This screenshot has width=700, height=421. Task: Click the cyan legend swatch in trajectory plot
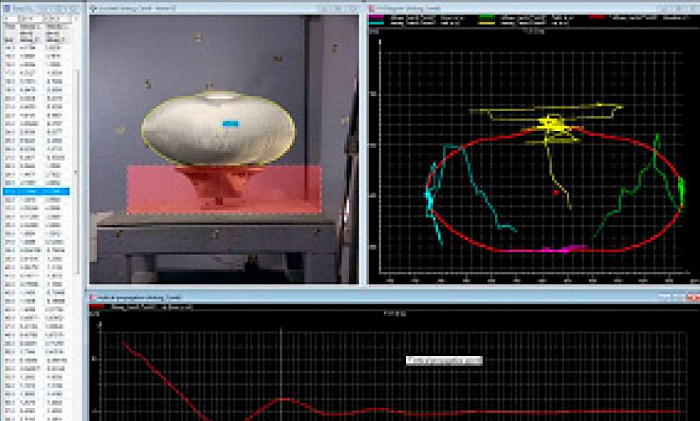tap(377, 23)
